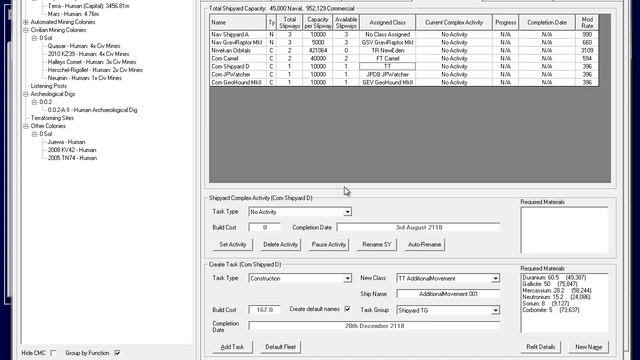Select the Nav Shipyard A row
This screenshot has width=640, height=360.
click(404, 35)
